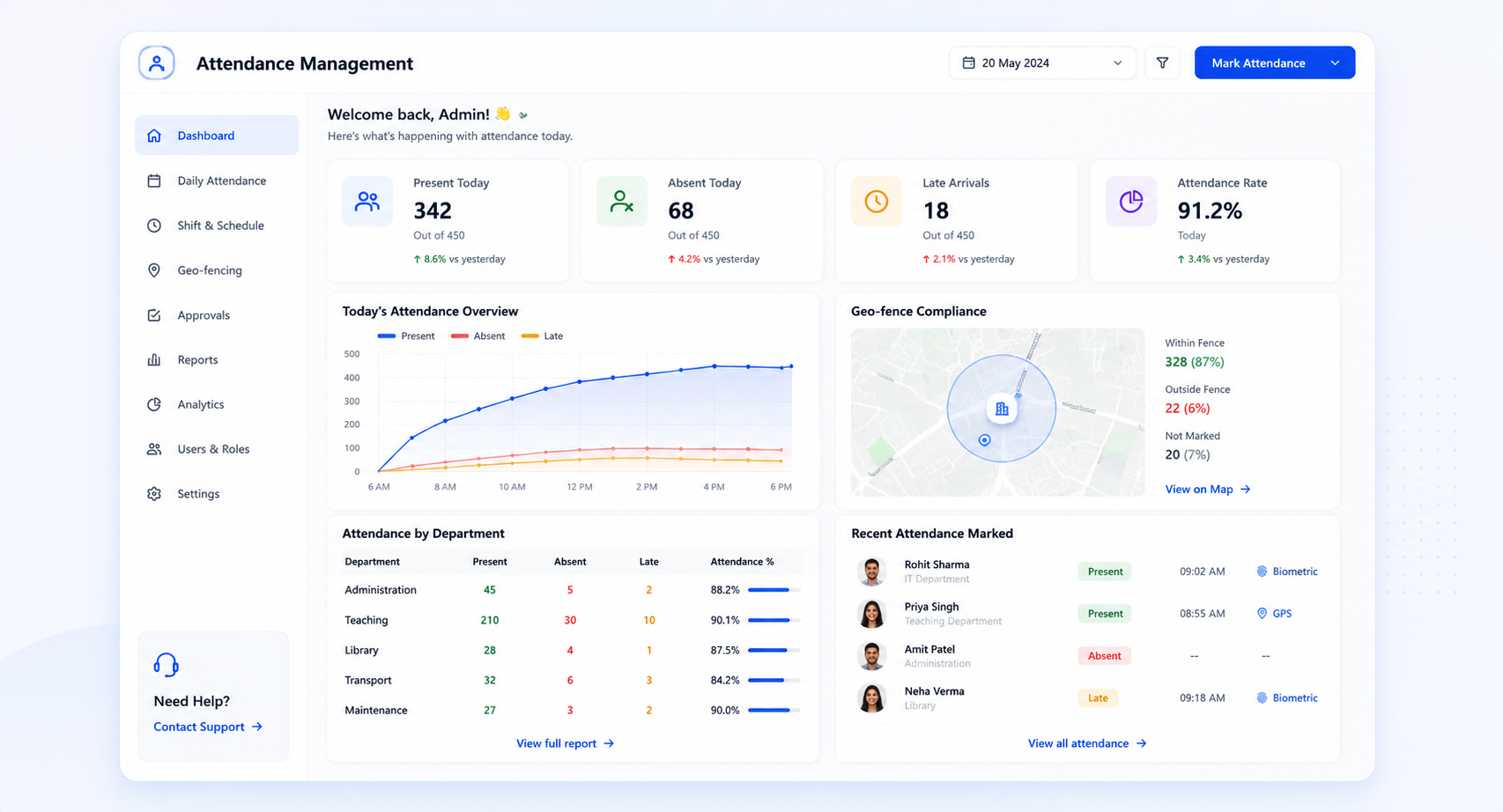The width and height of the screenshot is (1503, 812).
Task: Select Geo-fencing in sidebar
Action: tap(217, 270)
